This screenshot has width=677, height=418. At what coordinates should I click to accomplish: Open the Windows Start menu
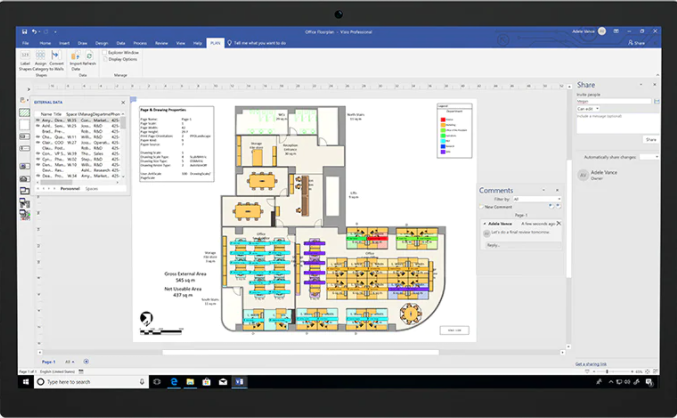coord(26,382)
